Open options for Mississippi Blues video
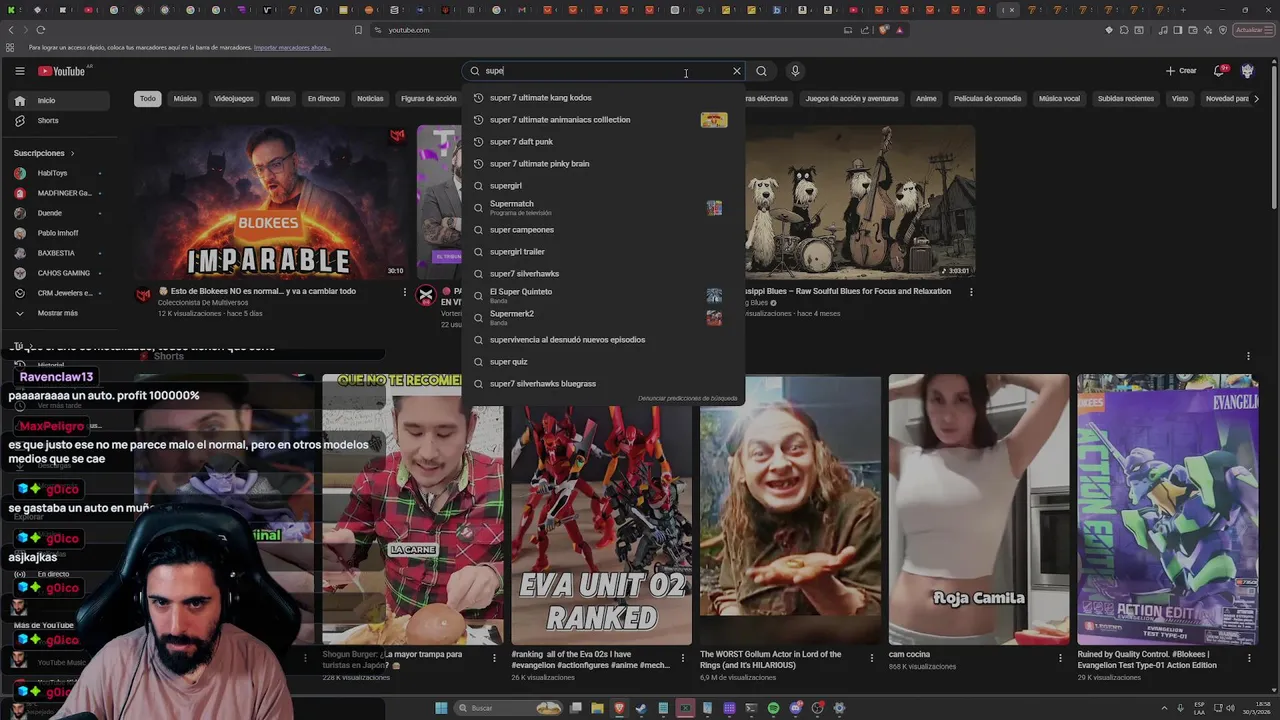This screenshot has width=1280, height=720. point(971,292)
